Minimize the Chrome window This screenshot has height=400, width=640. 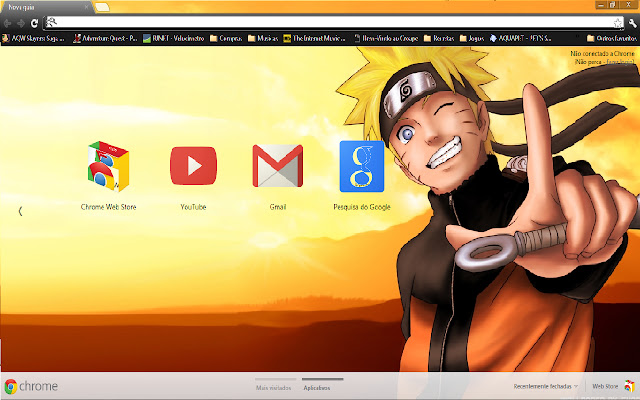click(600, 5)
